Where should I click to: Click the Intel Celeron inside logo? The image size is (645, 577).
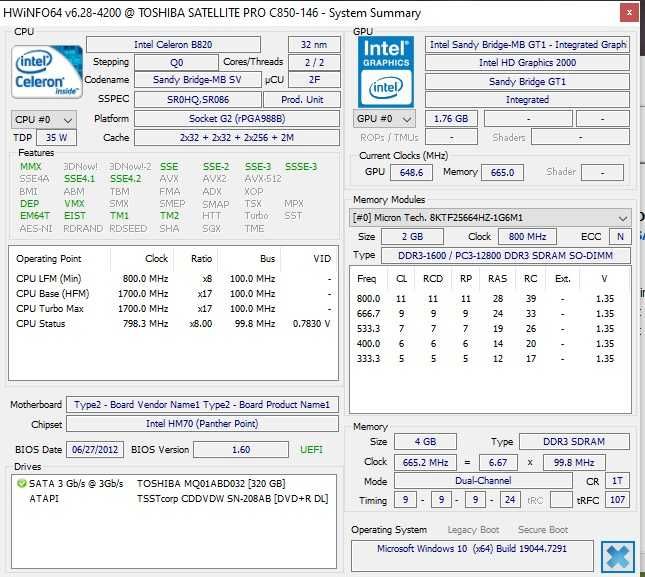tap(47, 72)
